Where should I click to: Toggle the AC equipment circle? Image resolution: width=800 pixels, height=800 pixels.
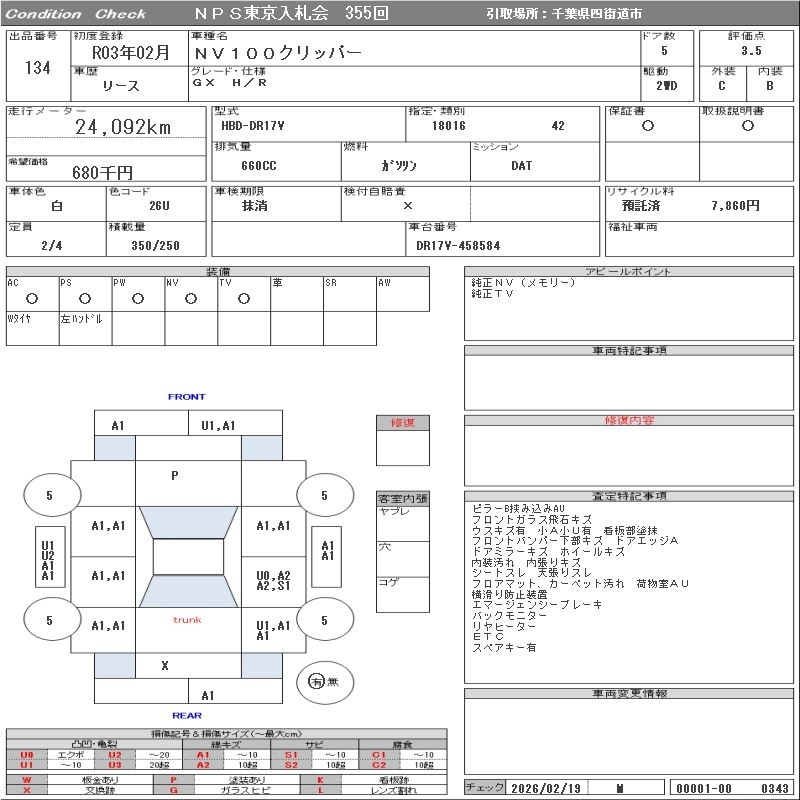click(x=32, y=298)
